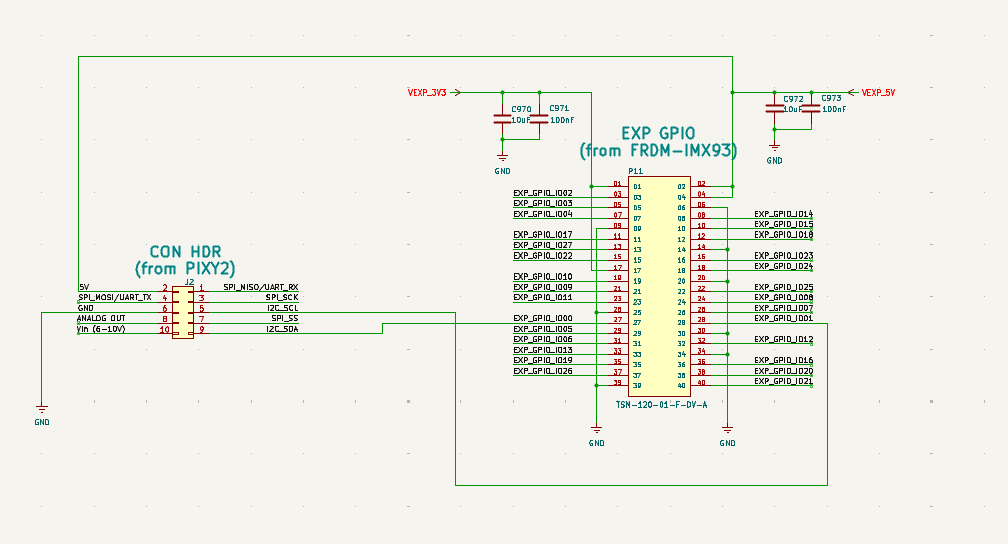Click capacitor C971 symbol
Image resolution: width=1008 pixels, height=544 pixels.
[x=538, y=119]
